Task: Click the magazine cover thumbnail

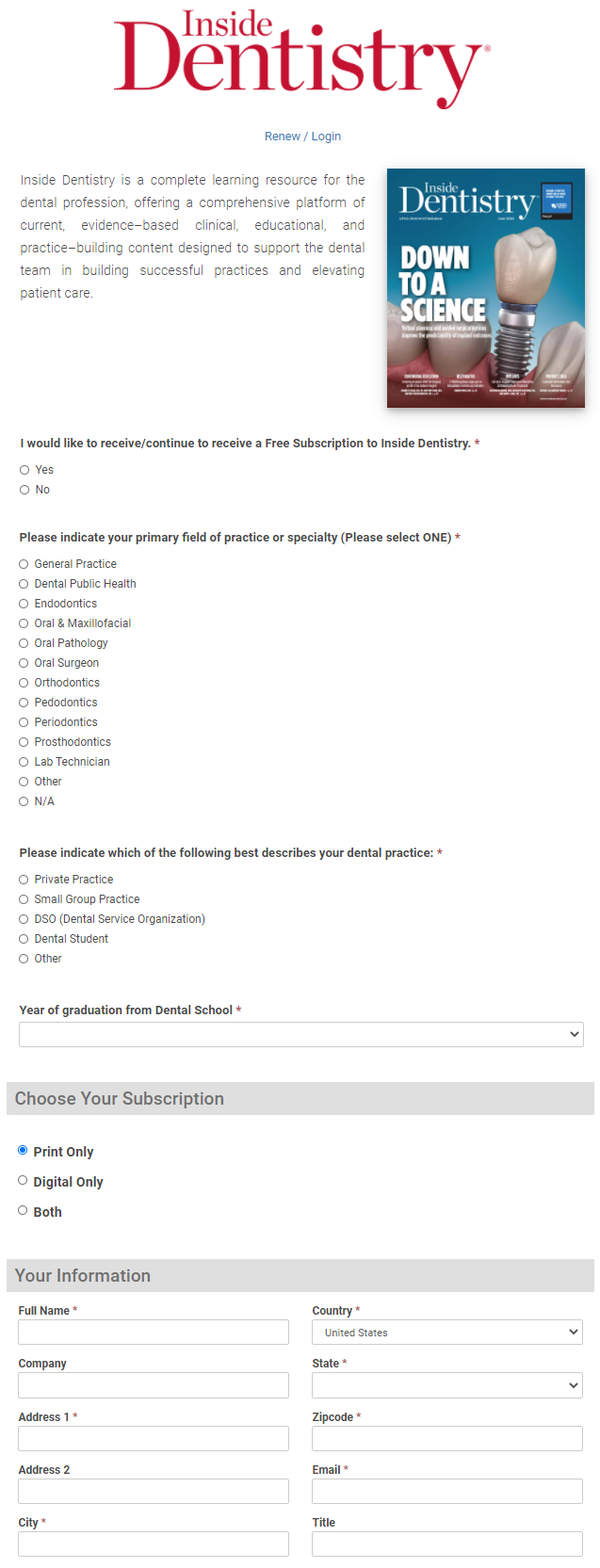Action: coord(485,288)
